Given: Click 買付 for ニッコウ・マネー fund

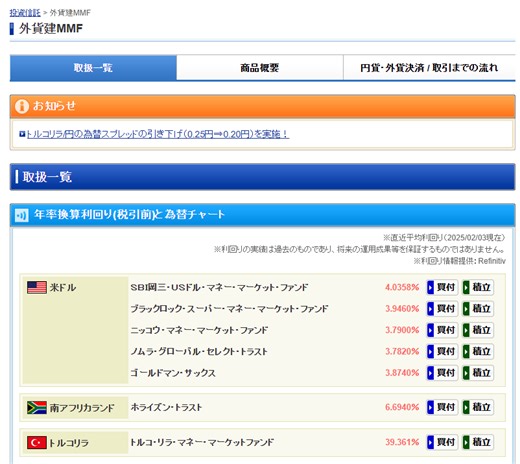Looking at the screenshot, I should coord(442,330).
